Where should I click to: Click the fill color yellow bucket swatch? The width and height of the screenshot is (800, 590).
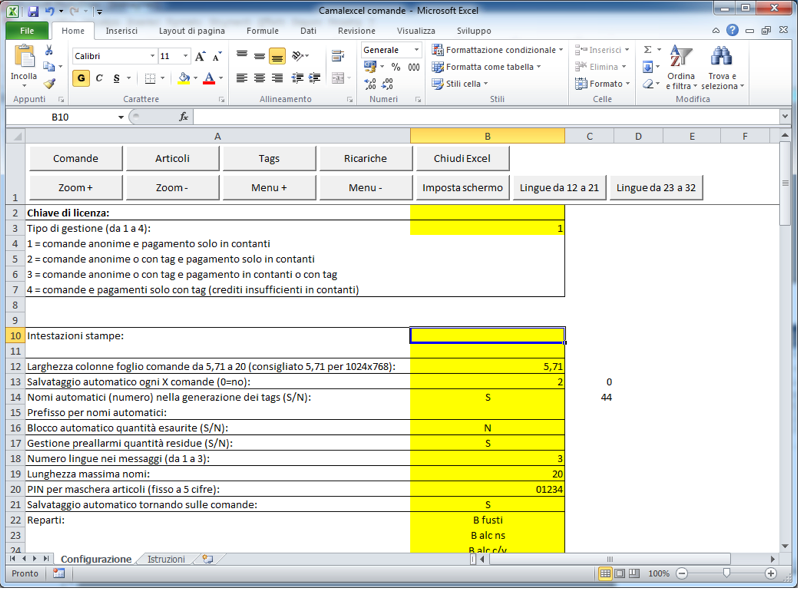183,78
